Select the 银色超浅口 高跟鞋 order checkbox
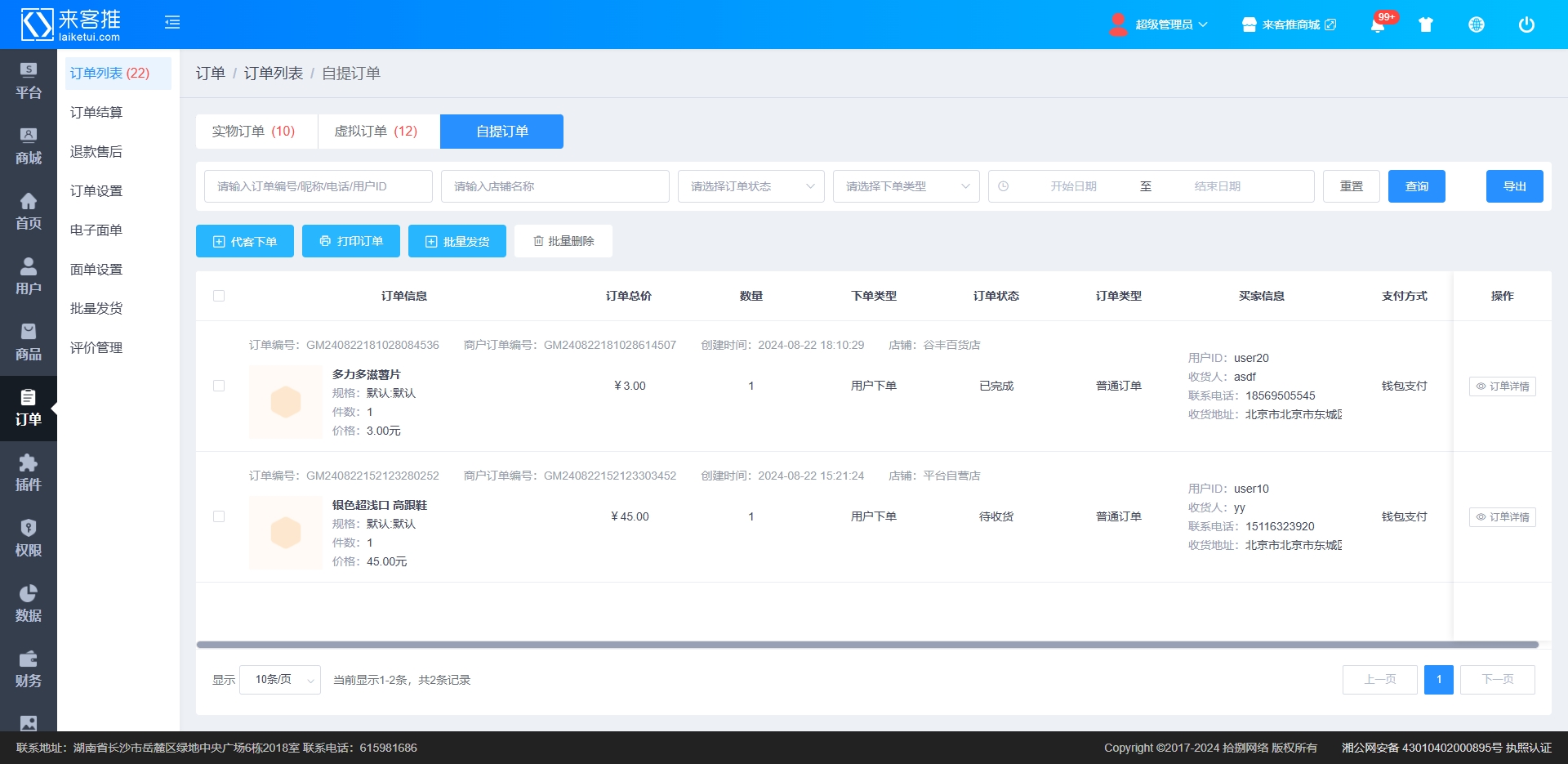1568x764 pixels. pos(219,516)
